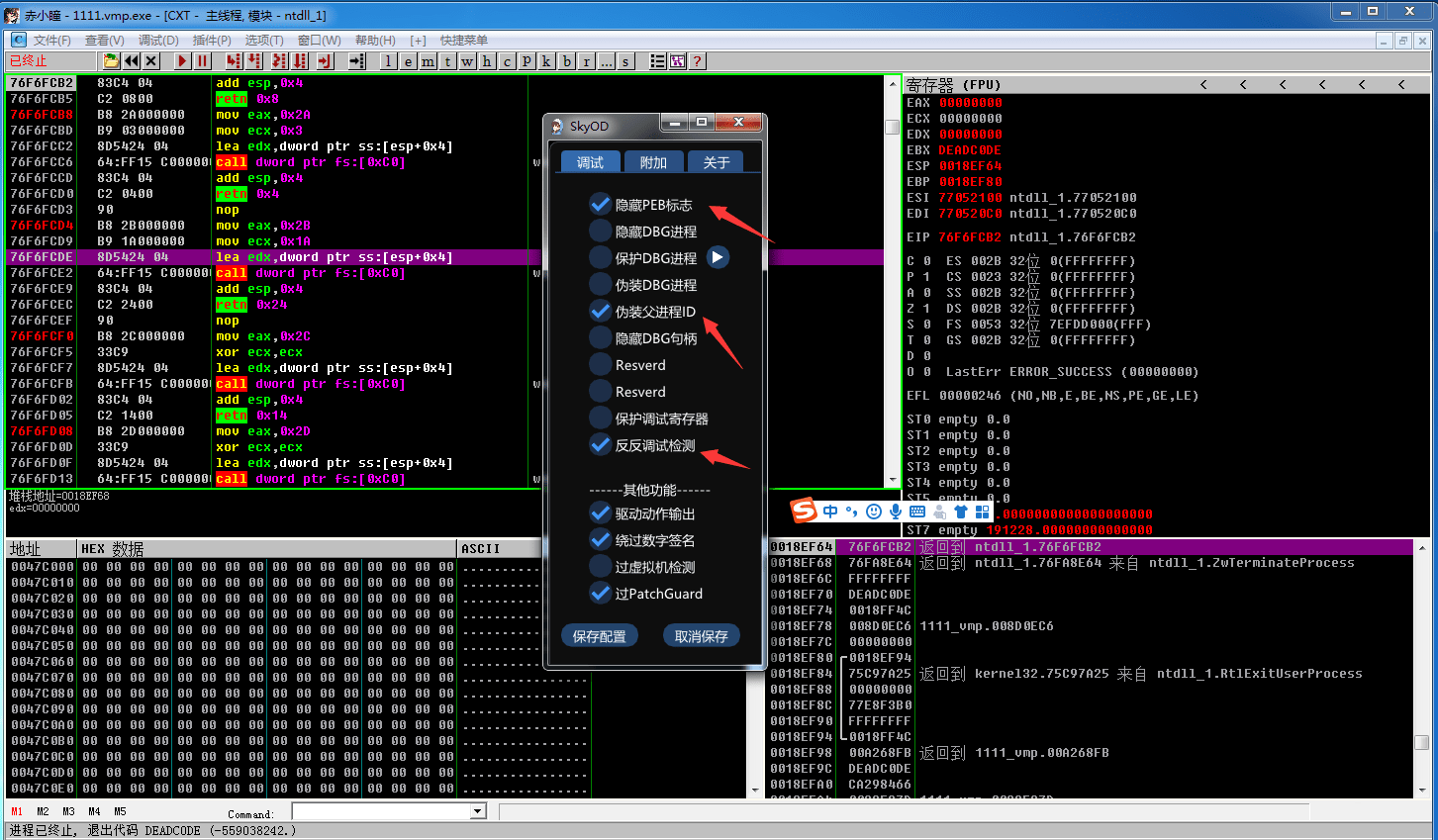Switch to SkyOD 附加 tab

[x=653, y=162]
